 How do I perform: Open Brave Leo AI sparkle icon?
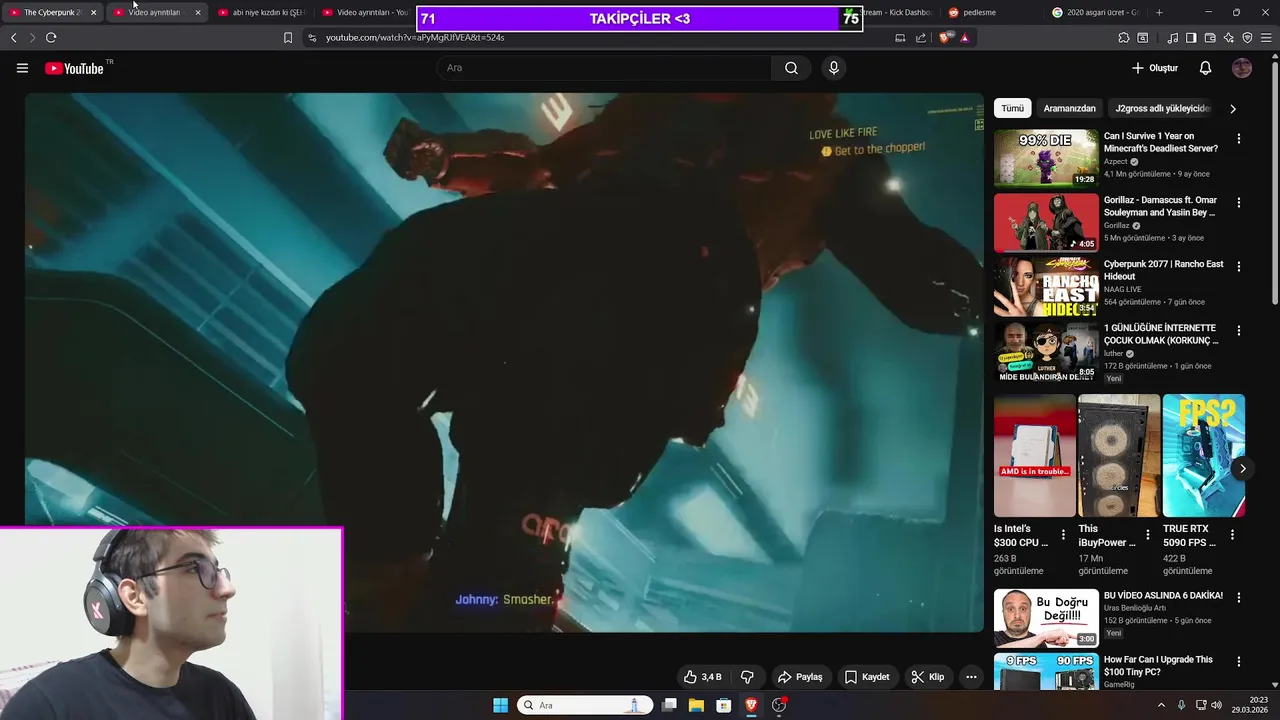pos(1229,38)
